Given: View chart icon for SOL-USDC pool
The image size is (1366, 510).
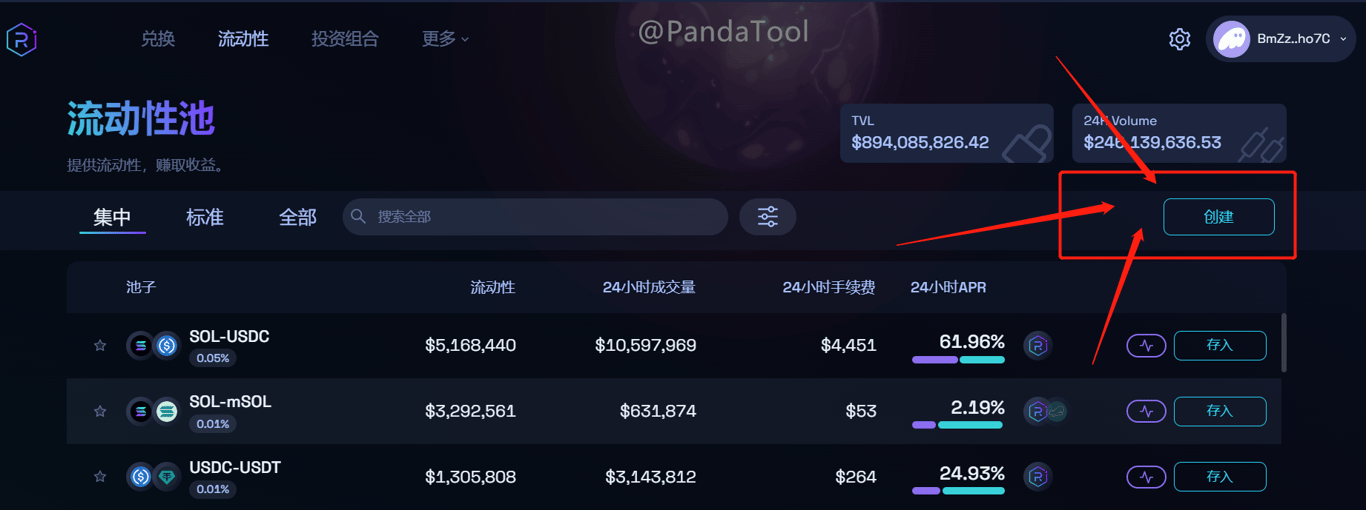Looking at the screenshot, I should 1146,345.
